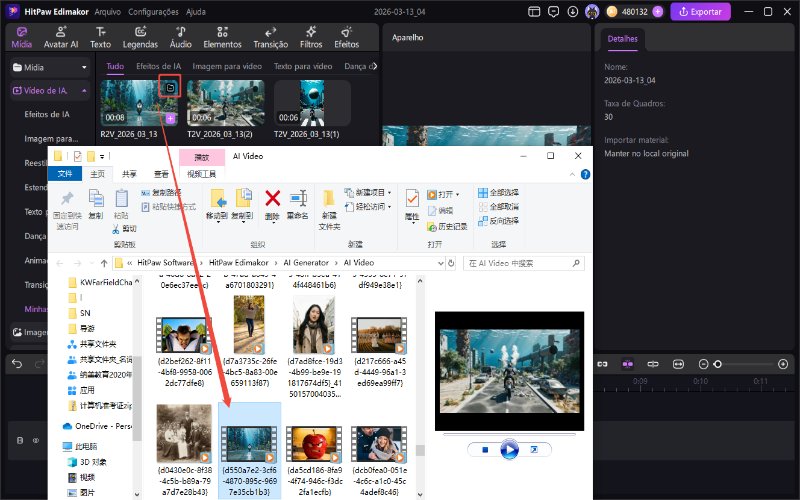Add R2V clip with purple plus button
Image resolution: width=800 pixels, height=500 pixels.
pos(171,118)
